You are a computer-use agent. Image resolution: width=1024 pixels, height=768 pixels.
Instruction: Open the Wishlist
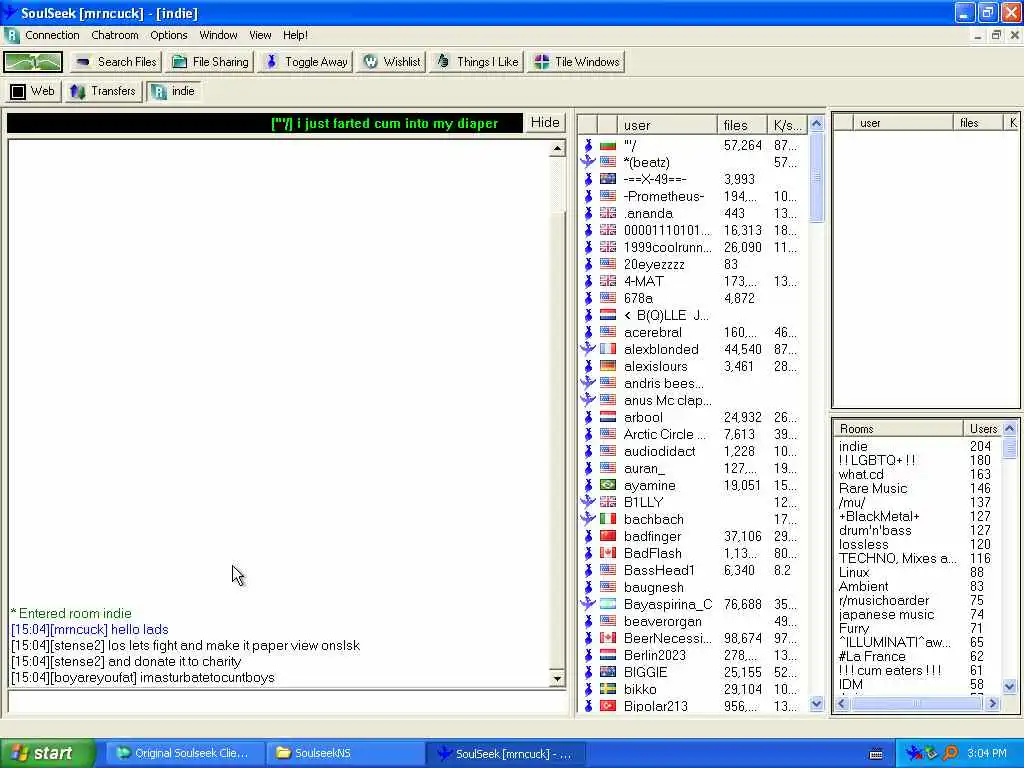pos(392,62)
